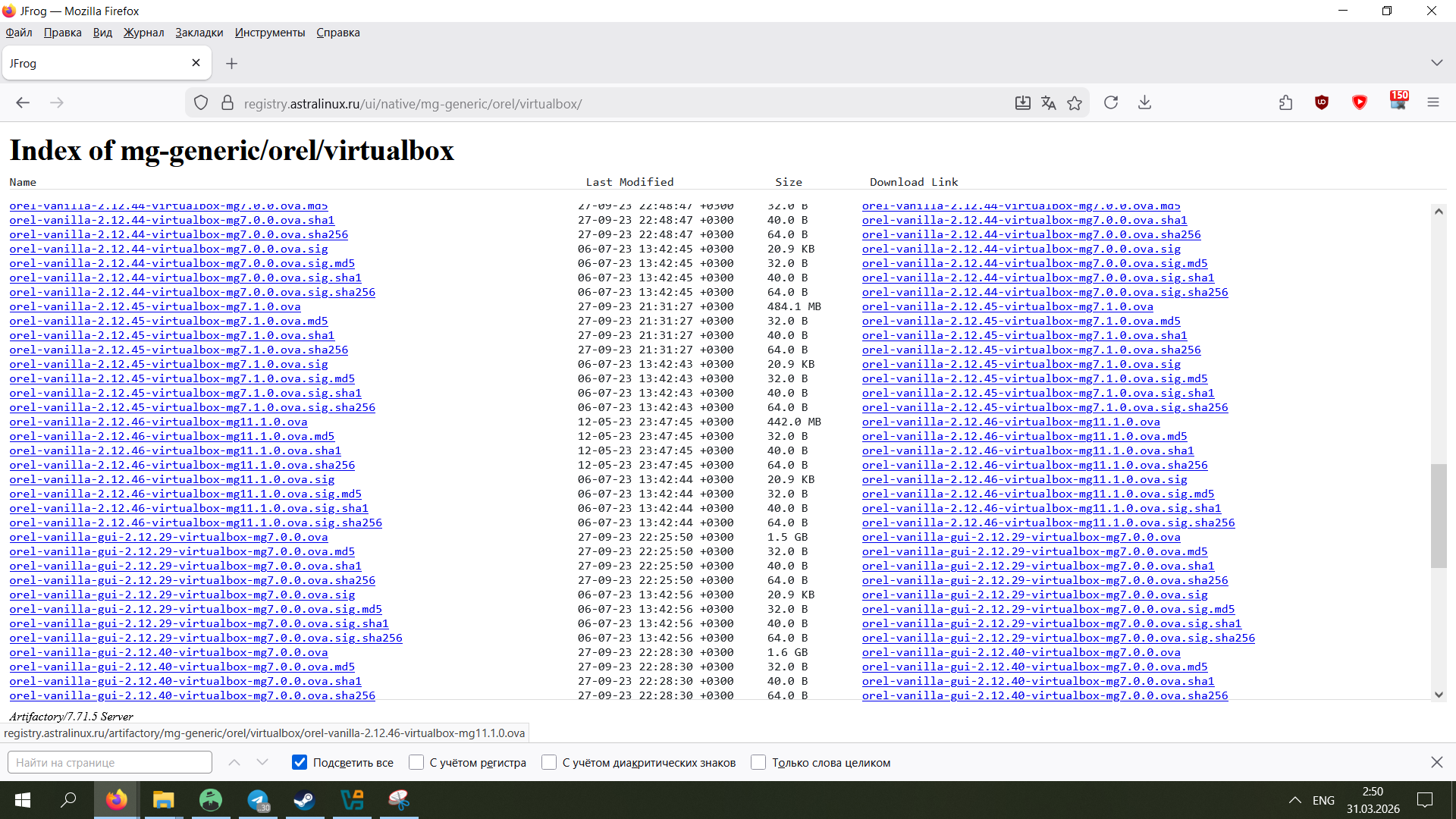The width and height of the screenshot is (1456, 819).
Task: Open a new browser tab
Action: point(232,64)
